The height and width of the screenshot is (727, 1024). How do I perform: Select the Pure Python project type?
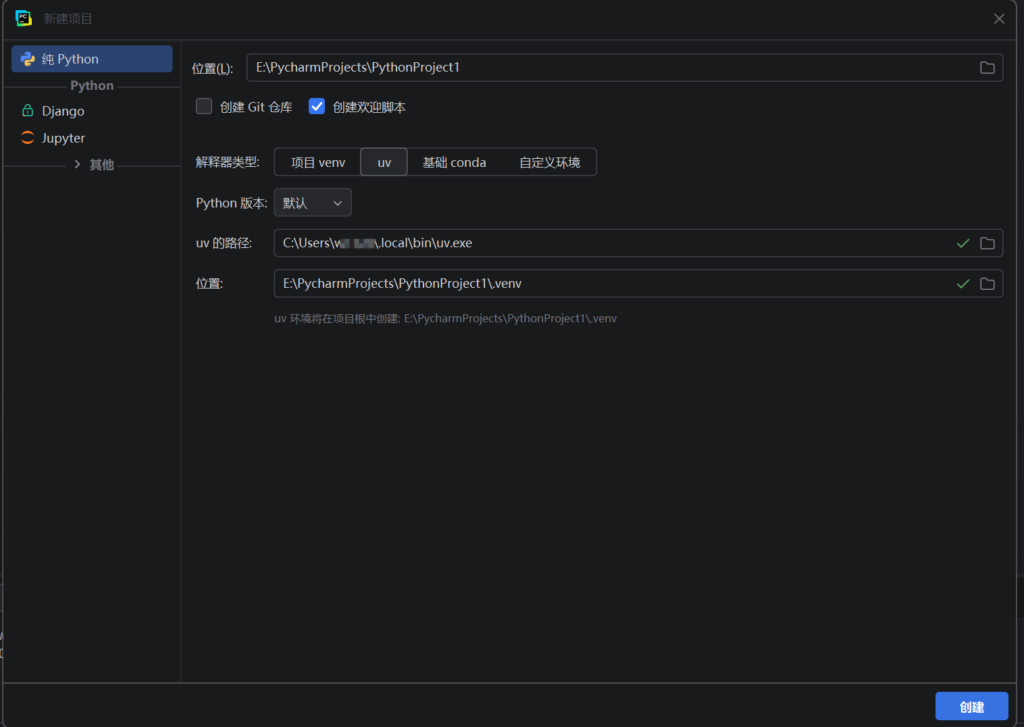[92, 59]
